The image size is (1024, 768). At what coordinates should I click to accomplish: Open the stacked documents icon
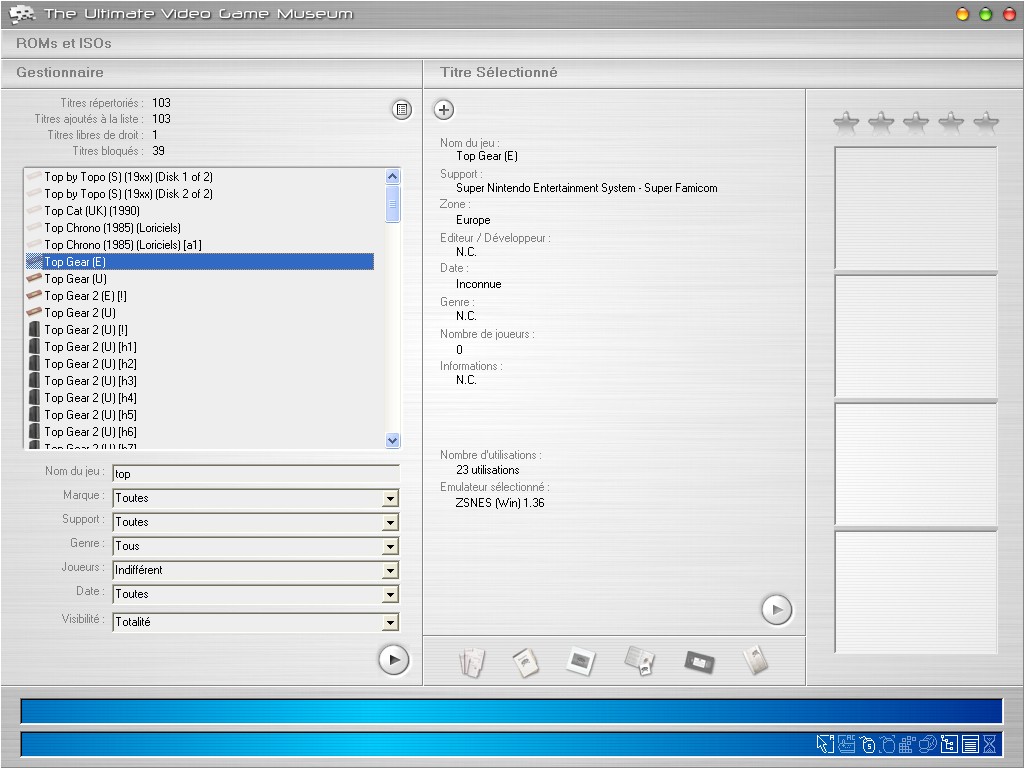tap(472, 662)
